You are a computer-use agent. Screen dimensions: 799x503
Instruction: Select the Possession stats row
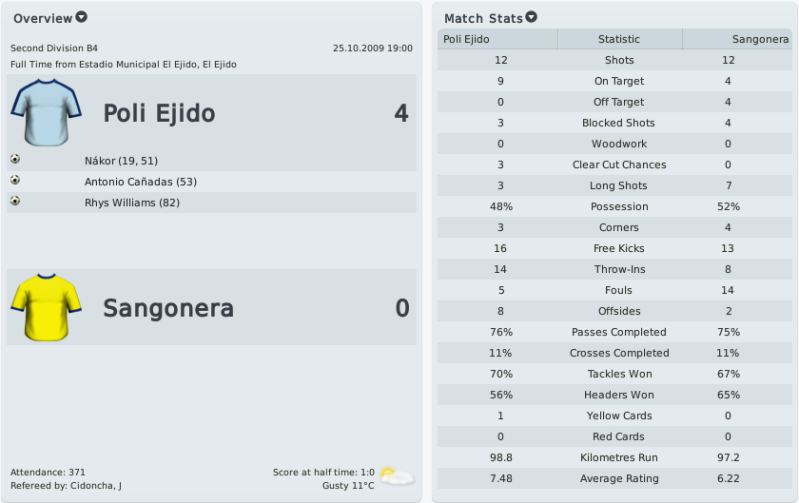pyautogui.click(x=615, y=206)
